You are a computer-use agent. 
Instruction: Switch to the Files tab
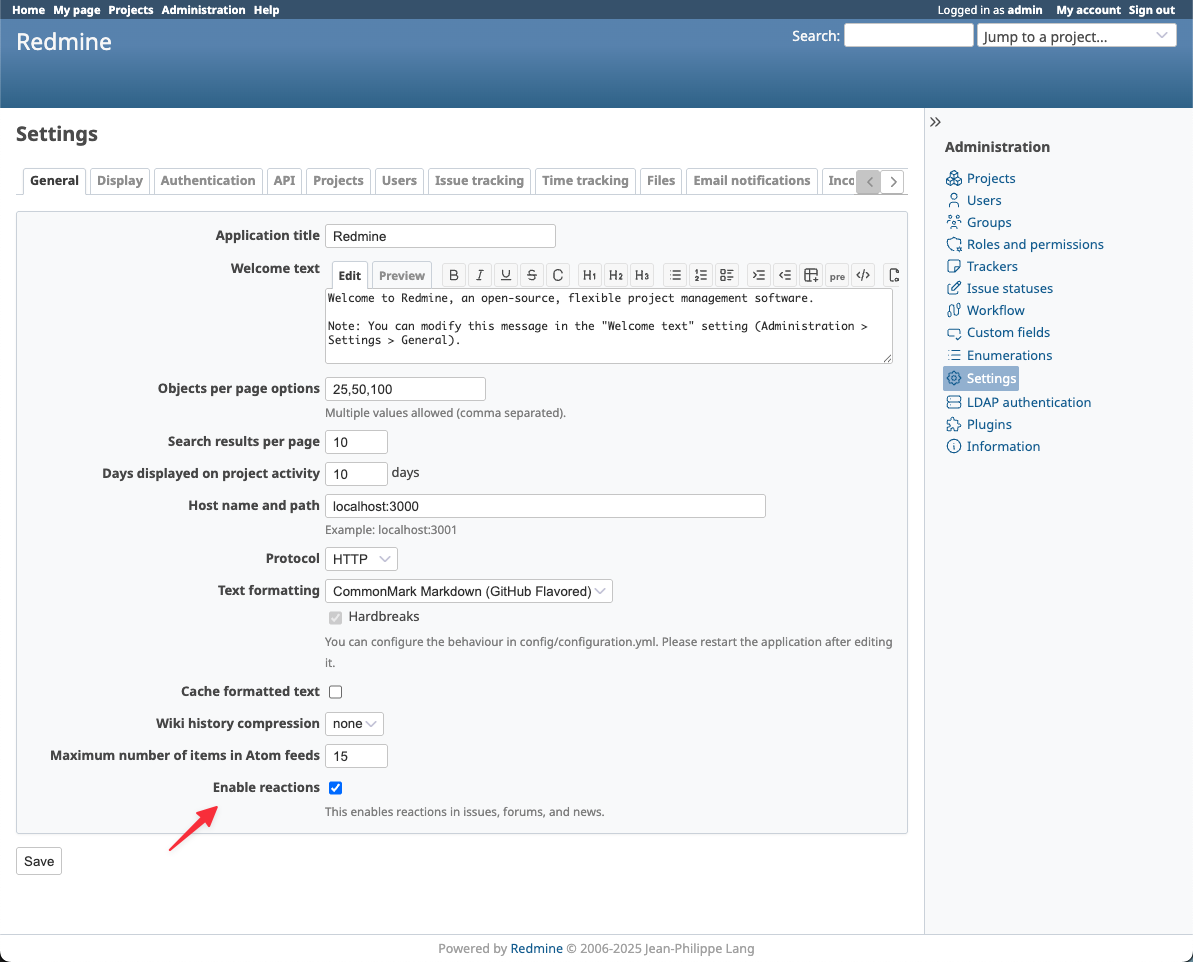(661, 181)
